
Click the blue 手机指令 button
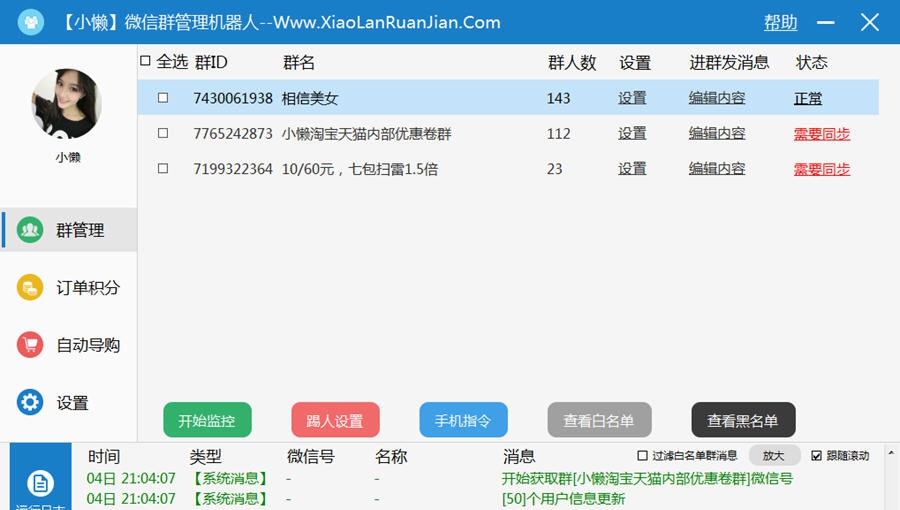(x=463, y=420)
